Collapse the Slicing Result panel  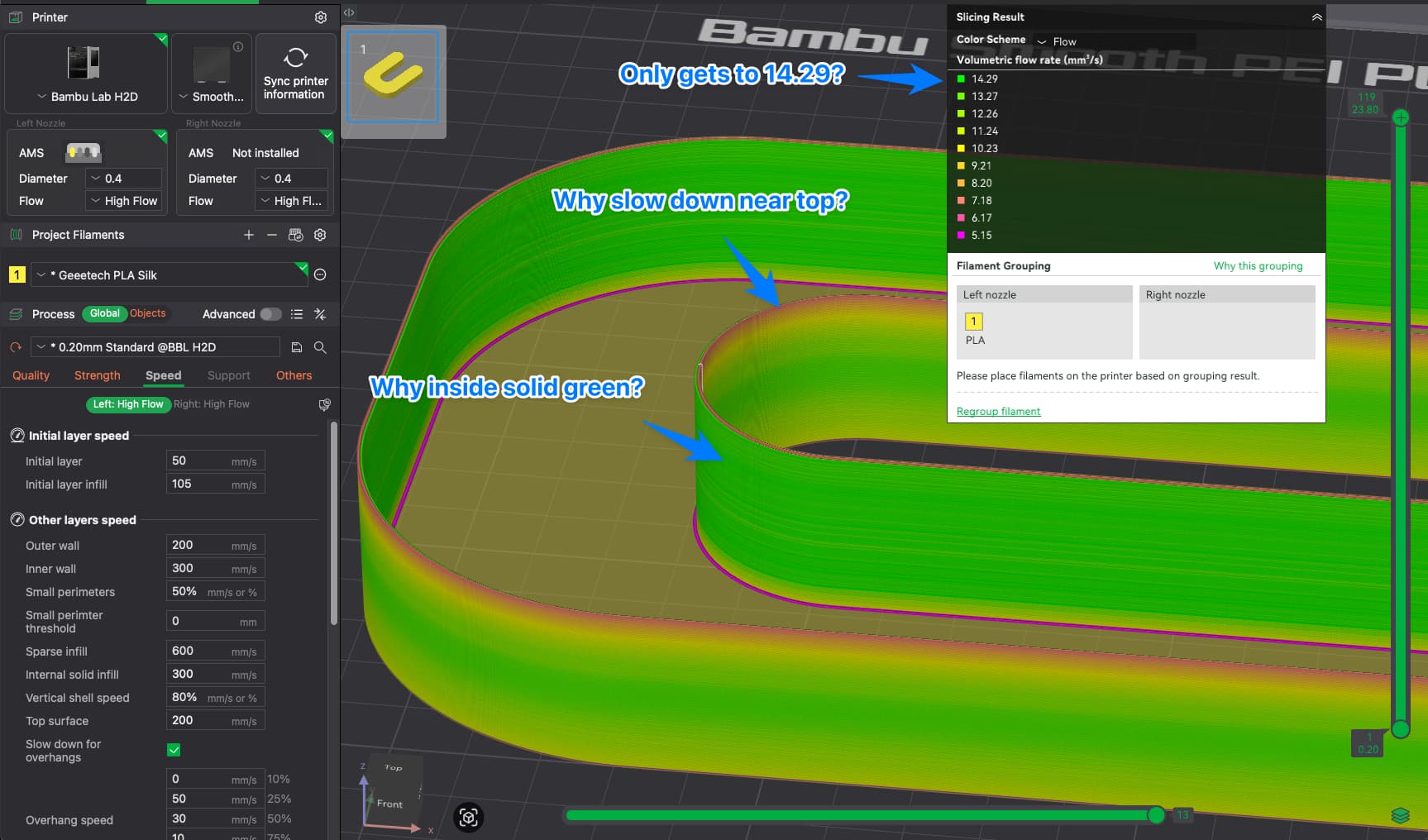1316,17
